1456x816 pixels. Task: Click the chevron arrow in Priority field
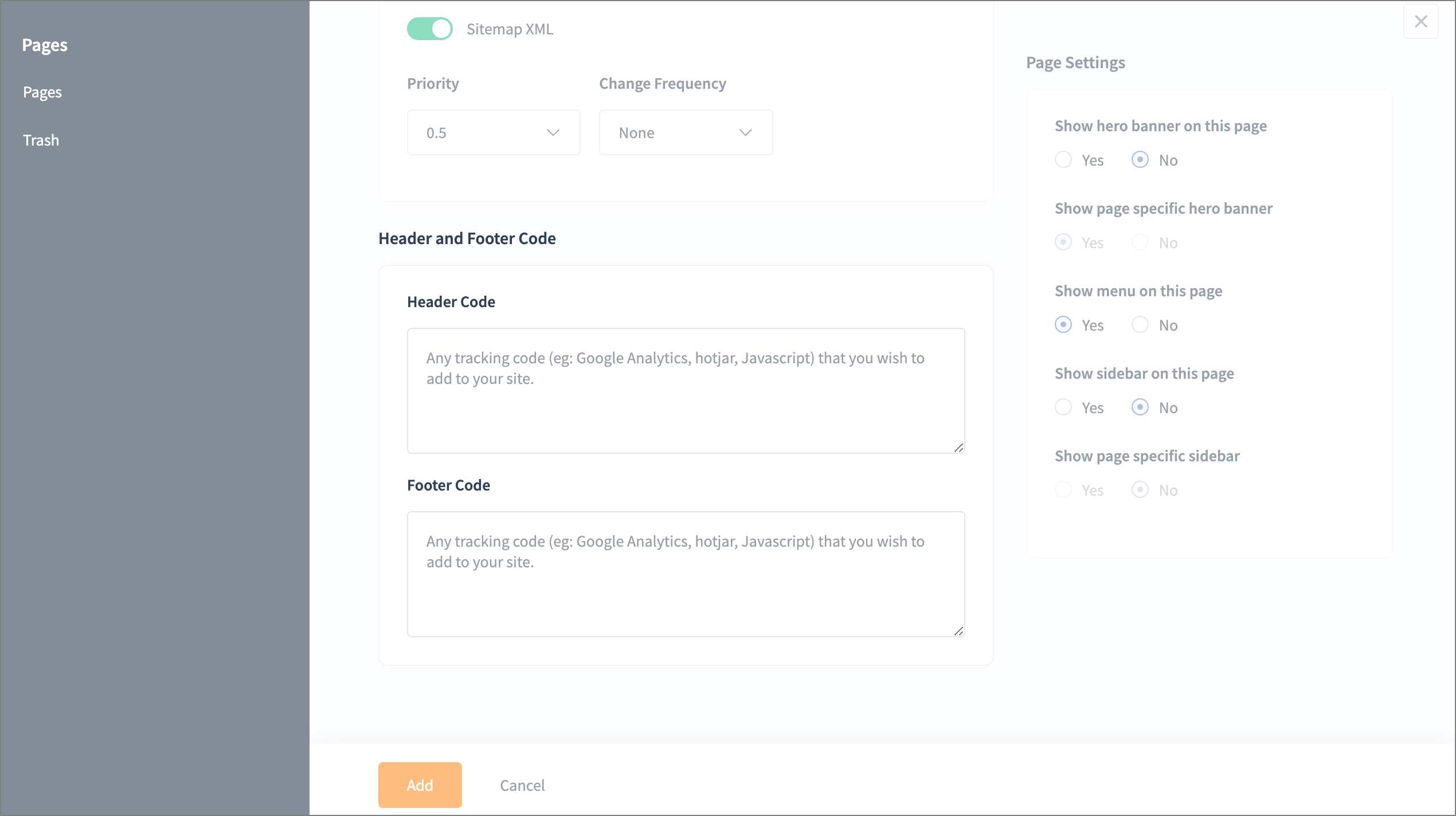tap(553, 132)
